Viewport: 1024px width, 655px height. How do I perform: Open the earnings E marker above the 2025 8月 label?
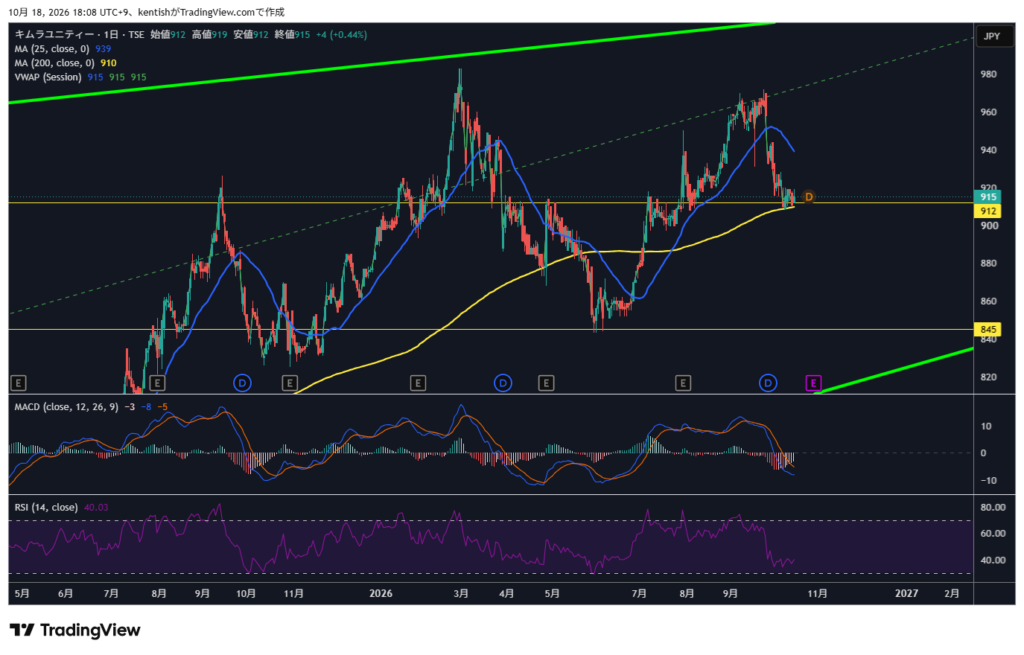pyautogui.click(x=157, y=383)
